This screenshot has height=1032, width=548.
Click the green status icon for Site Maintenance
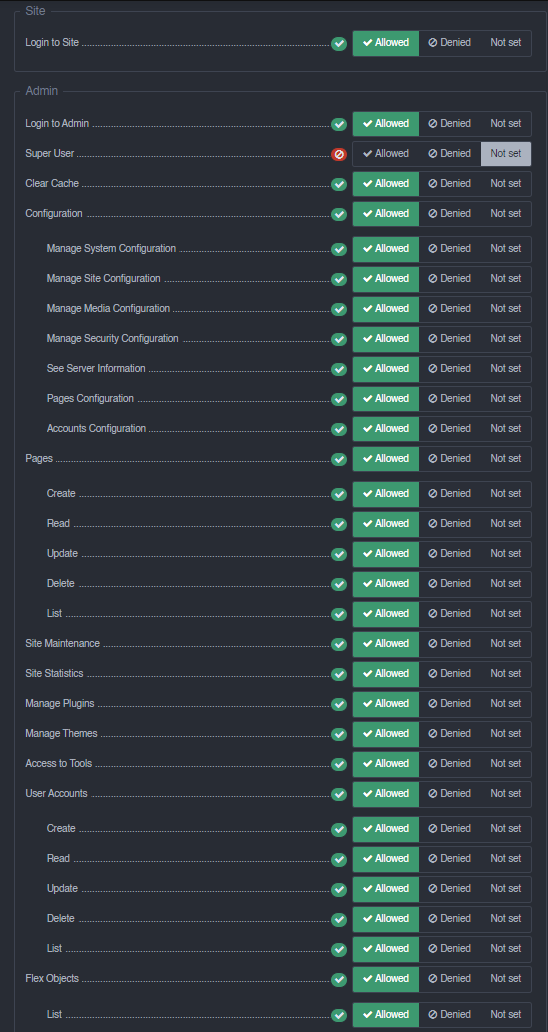tap(339, 644)
